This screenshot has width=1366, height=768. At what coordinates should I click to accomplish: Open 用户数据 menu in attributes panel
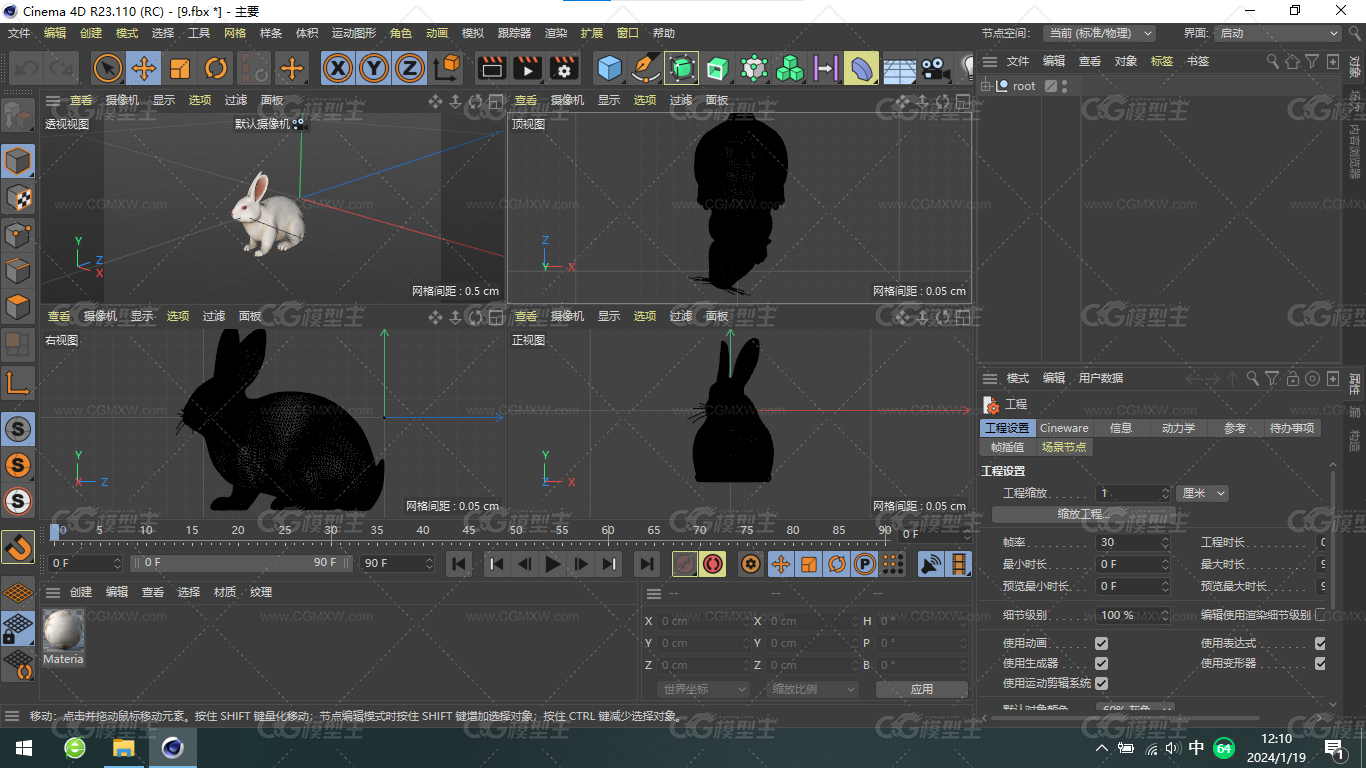pyautogui.click(x=1101, y=378)
